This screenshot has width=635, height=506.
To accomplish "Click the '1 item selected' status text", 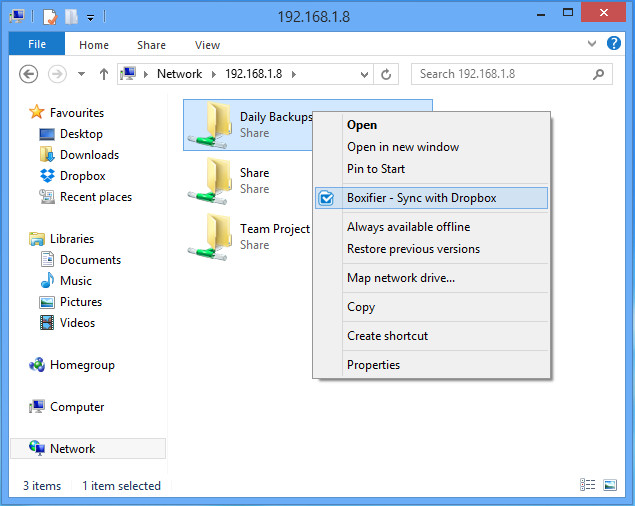I will tap(121, 485).
